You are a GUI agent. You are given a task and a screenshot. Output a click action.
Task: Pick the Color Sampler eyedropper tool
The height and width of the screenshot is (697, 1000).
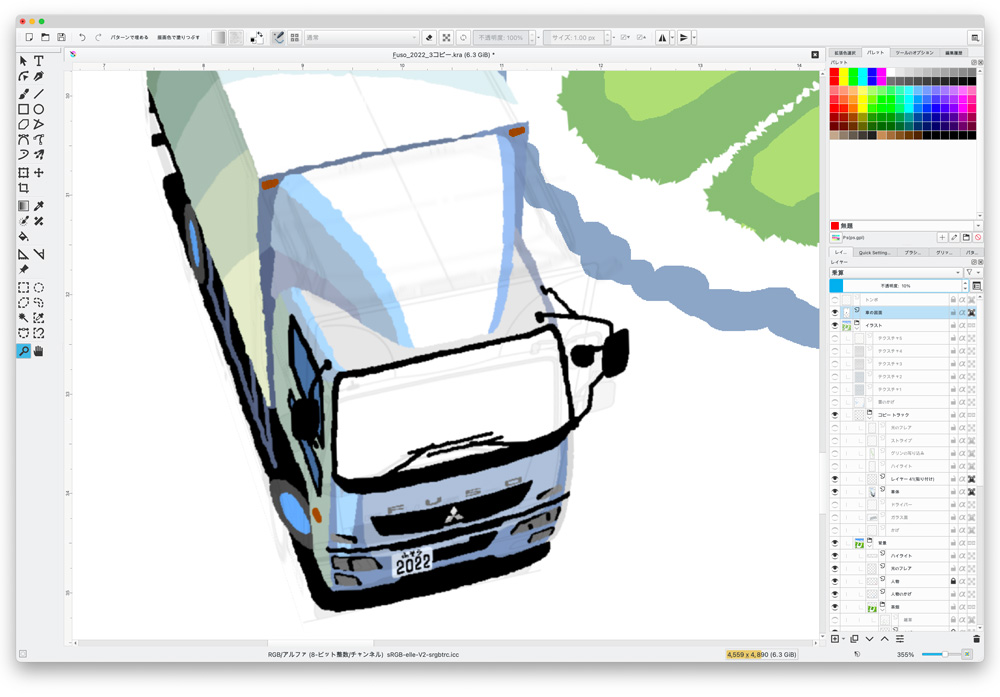point(39,206)
